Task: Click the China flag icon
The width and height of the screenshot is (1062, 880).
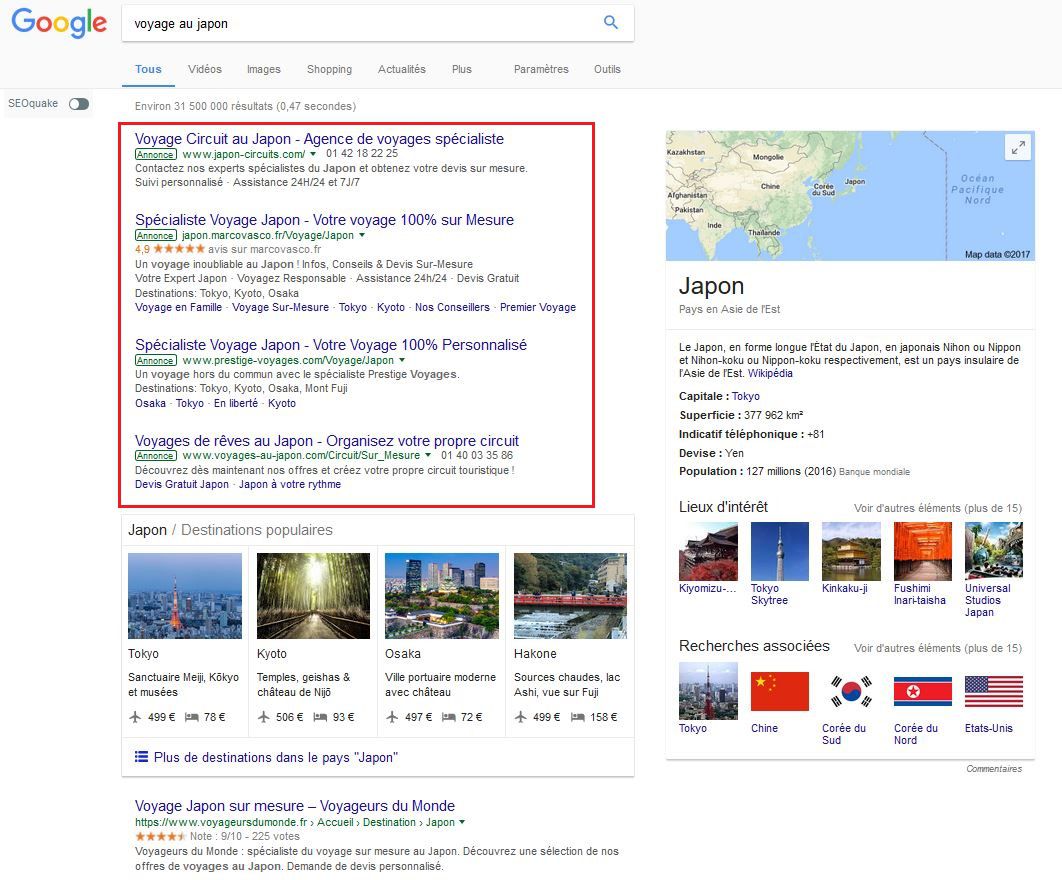Action: 780,691
